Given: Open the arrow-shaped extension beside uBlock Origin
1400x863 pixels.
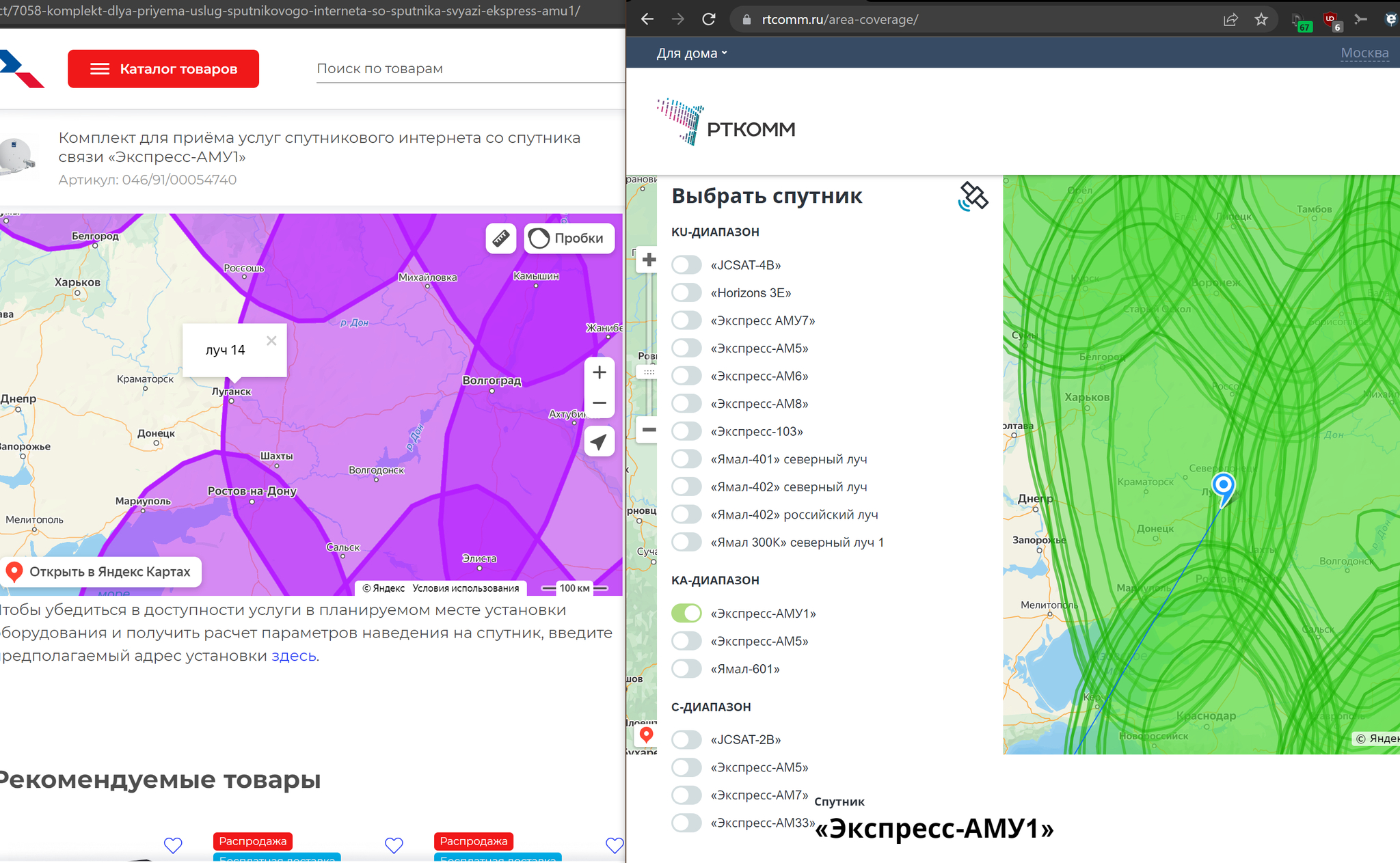Looking at the screenshot, I should tap(1360, 19).
